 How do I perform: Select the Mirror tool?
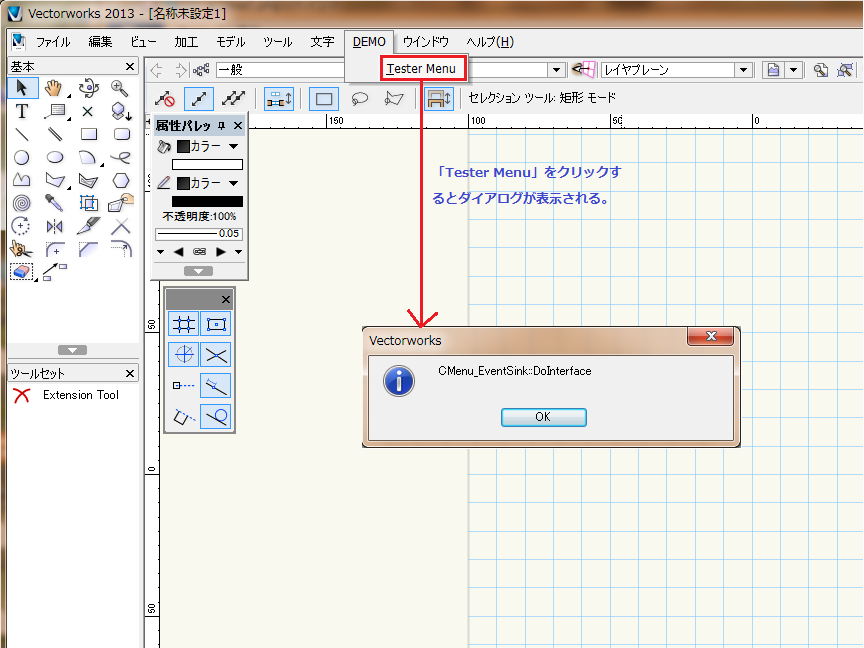click(55, 226)
